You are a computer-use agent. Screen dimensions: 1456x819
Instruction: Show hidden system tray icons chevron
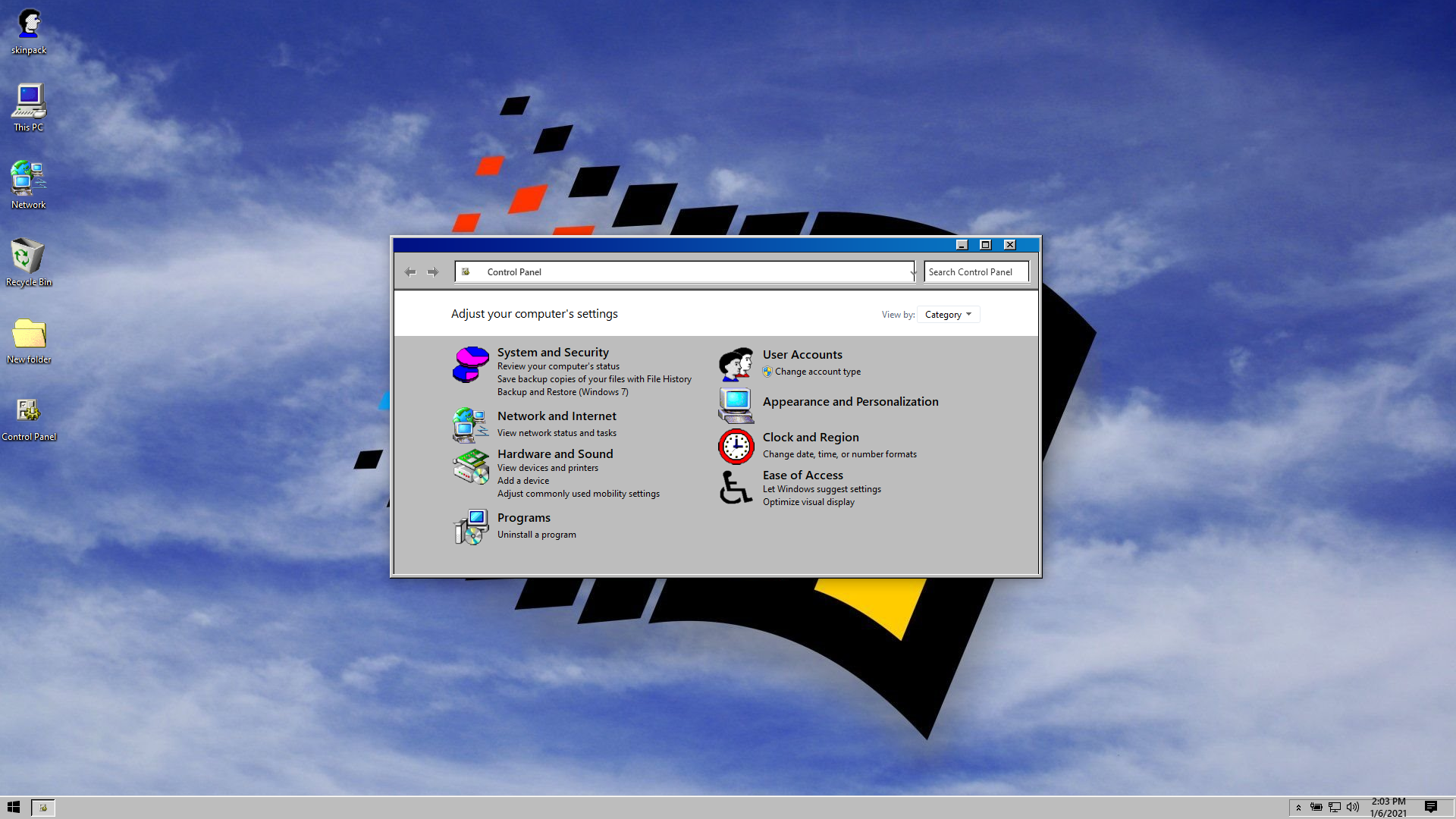(x=1298, y=808)
